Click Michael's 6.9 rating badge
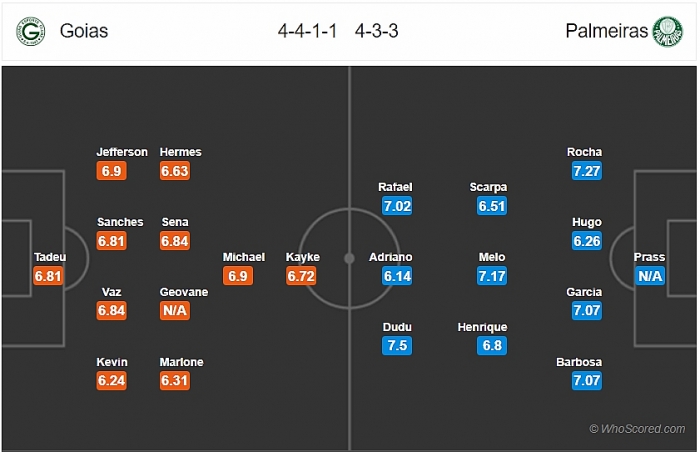700x452 pixels. 238,276
